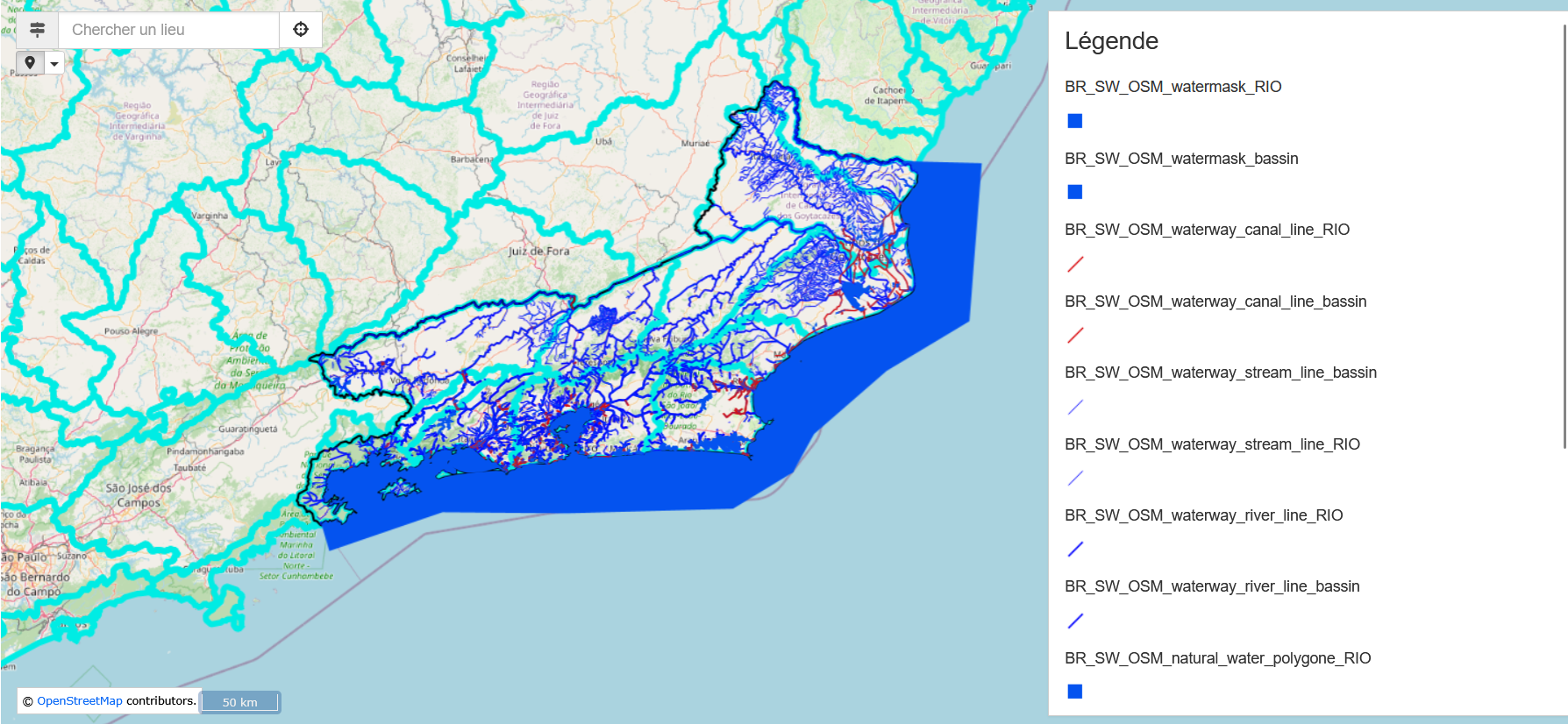This screenshot has height=724, width=1568.
Task: Click the river_line_RIO blue line symbol
Action: click(x=1075, y=550)
